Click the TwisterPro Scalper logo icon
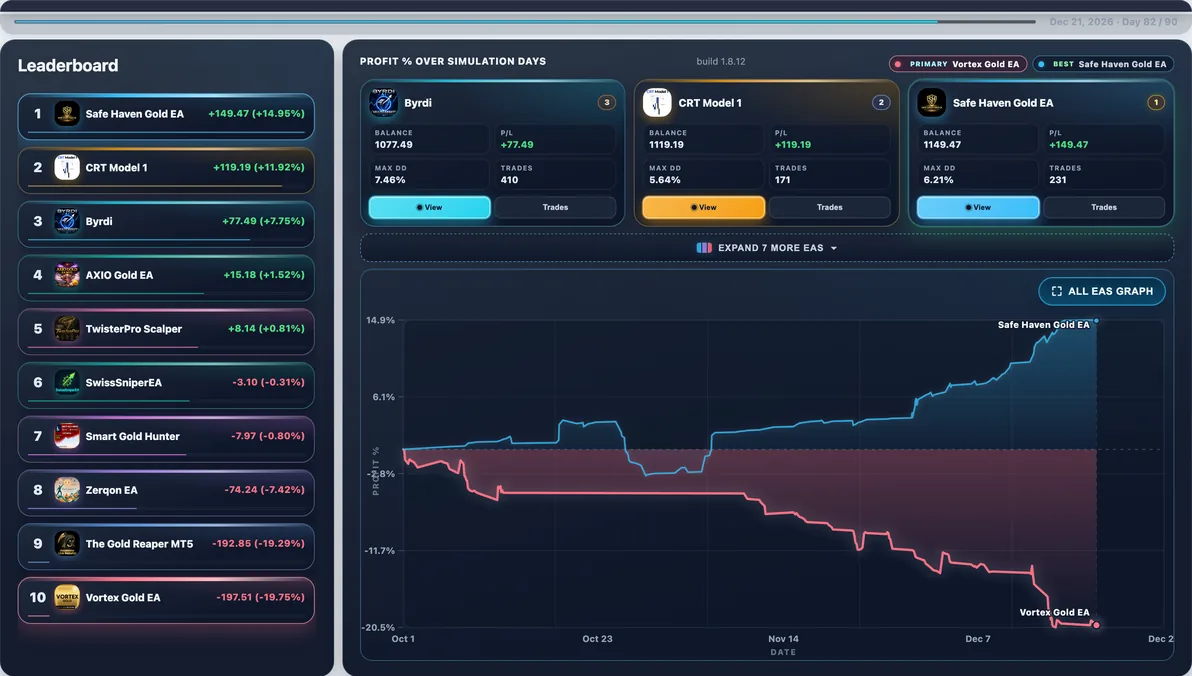The height and width of the screenshot is (676, 1192). point(67,328)
